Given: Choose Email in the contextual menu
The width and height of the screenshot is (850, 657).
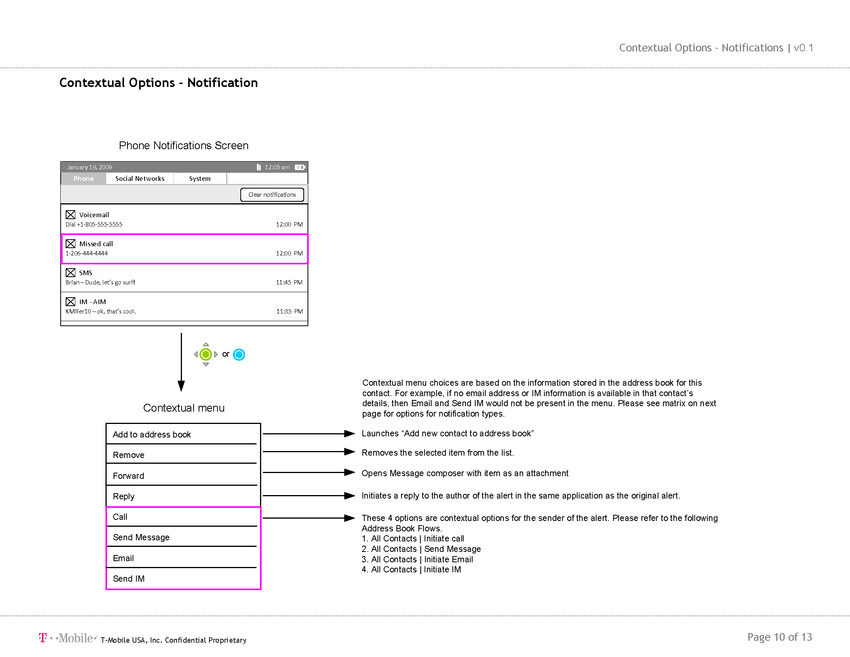Looking at the screenshot, I should (x=183, y=558).
